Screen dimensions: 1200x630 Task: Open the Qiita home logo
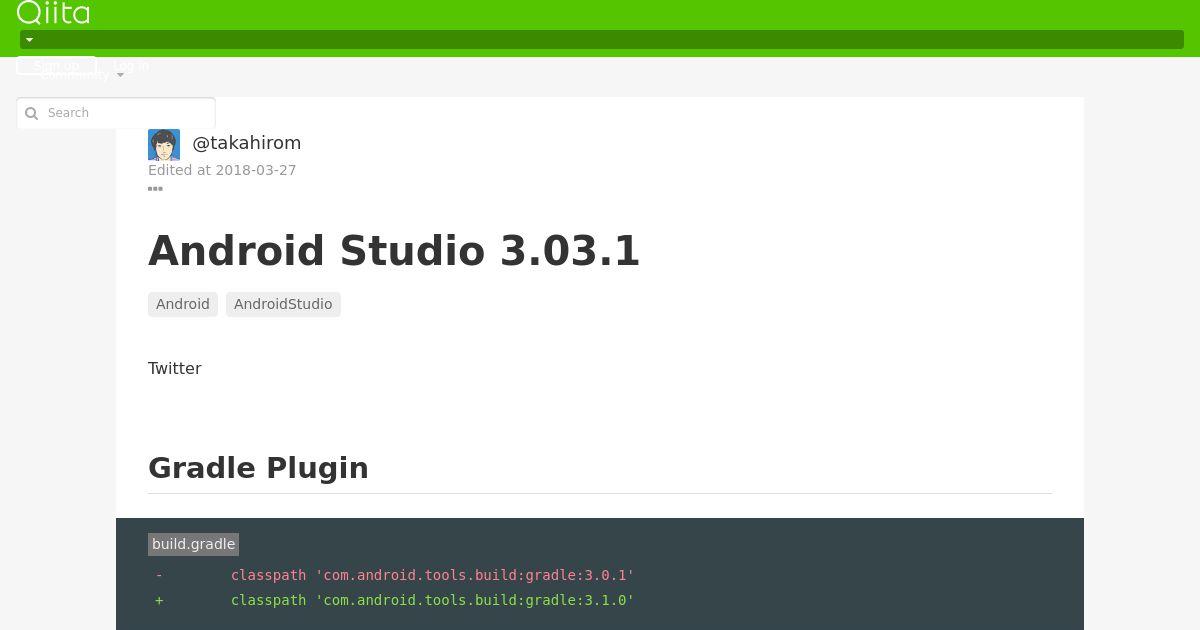[53, 13]
